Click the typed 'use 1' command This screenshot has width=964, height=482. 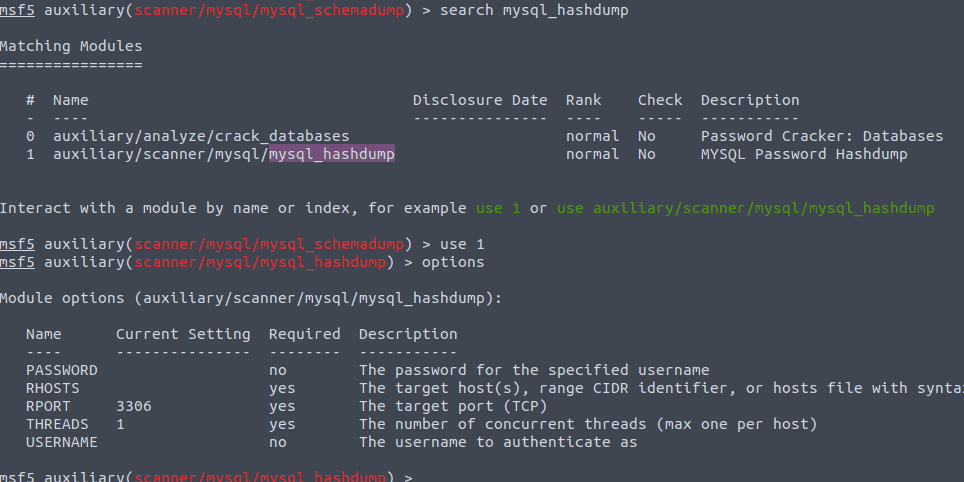[462, 244]
